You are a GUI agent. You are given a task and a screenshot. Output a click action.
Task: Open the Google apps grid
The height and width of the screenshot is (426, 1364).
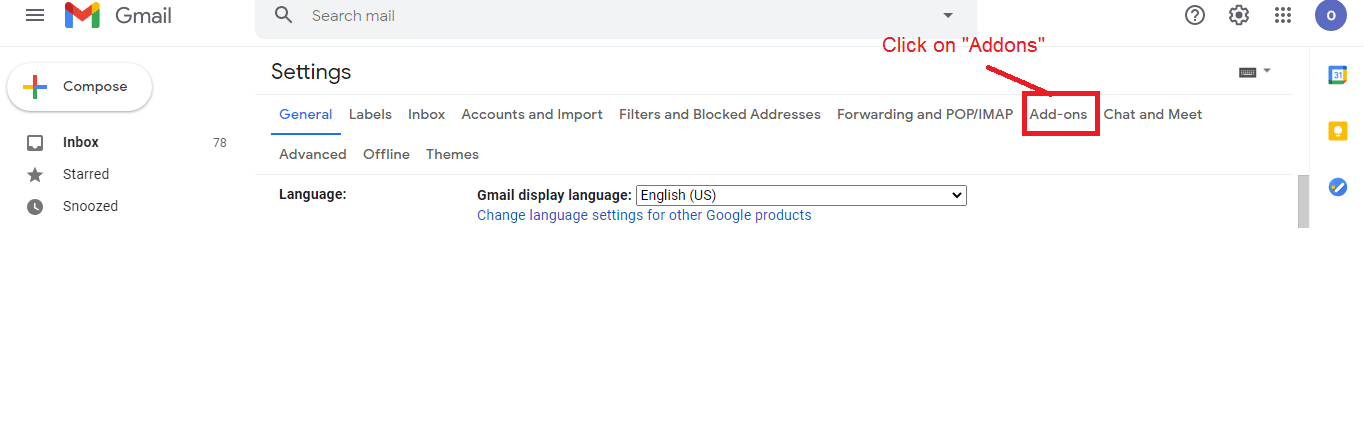(x=1283, y=15)
